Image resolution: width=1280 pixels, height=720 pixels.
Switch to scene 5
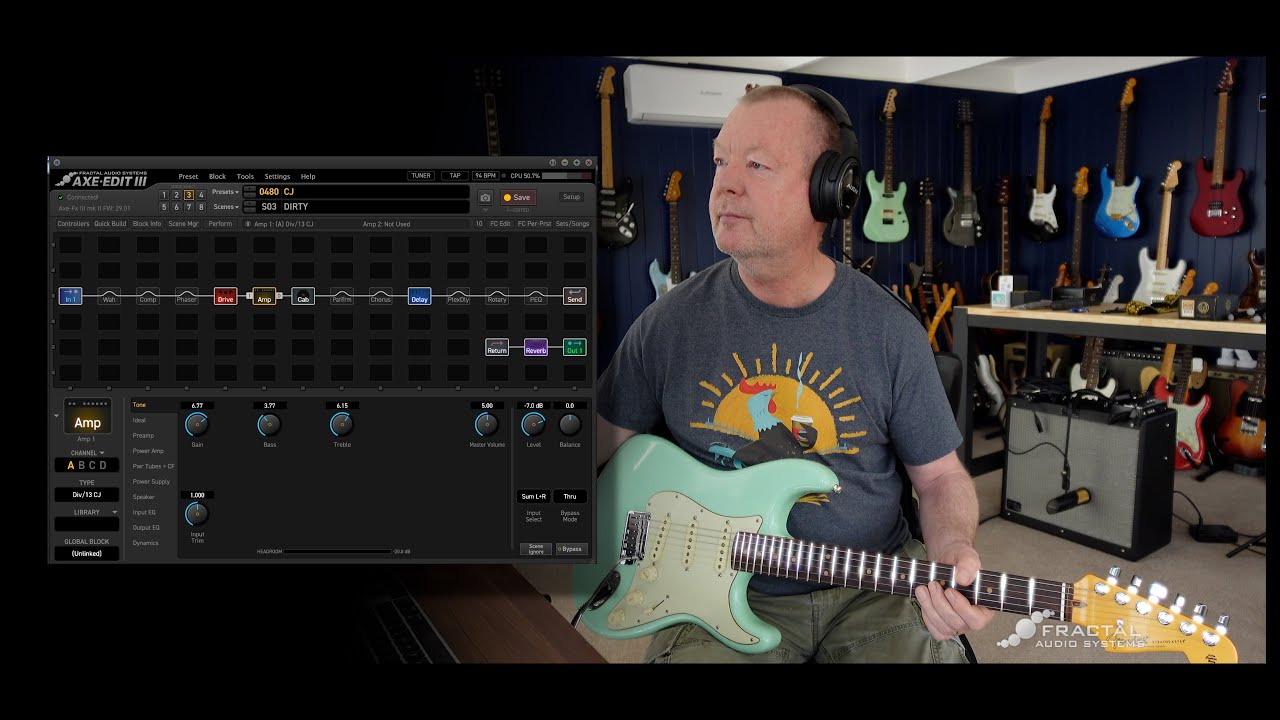164,207
